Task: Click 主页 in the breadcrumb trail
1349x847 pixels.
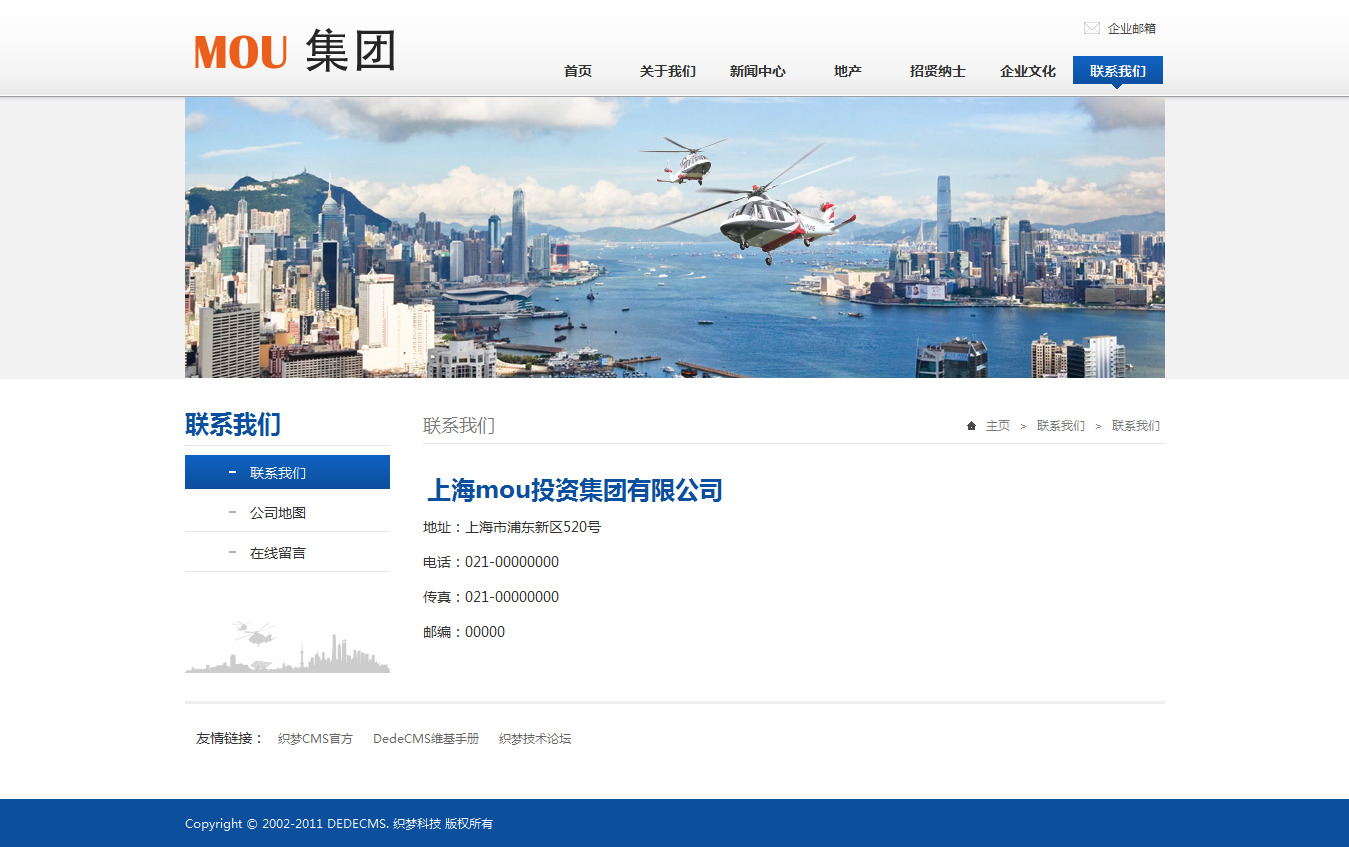Action: pos(998,426)
